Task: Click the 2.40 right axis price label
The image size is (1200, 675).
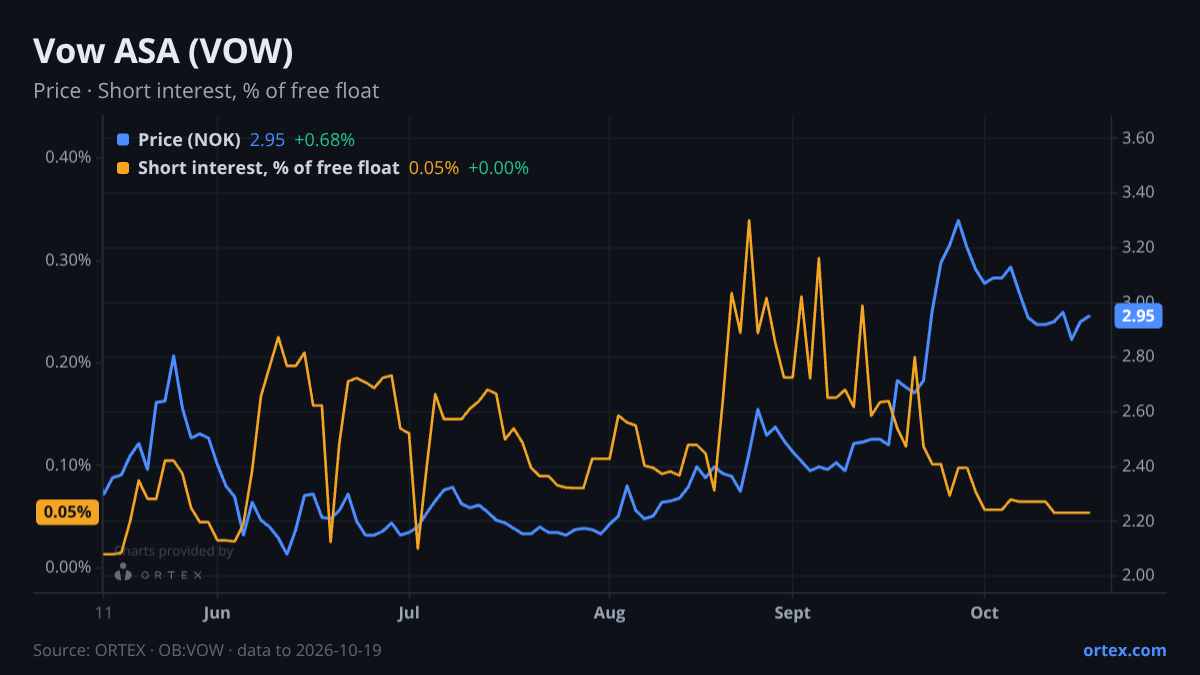Action: pos(1139,466)
